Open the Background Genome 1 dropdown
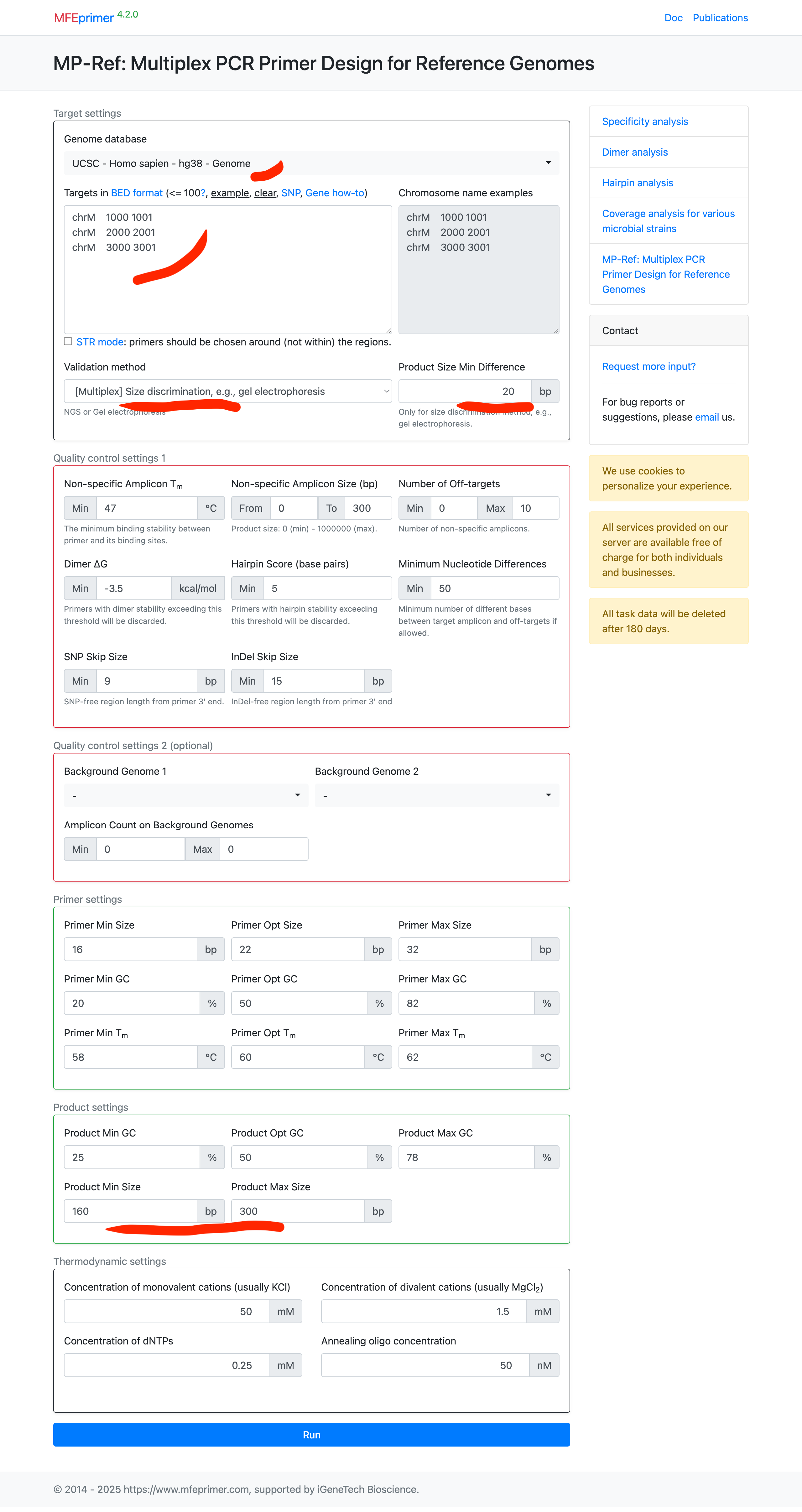Image resolution: width=802 pixels, height=1512 pixels. pyautogui.click(x=185, y=795)
